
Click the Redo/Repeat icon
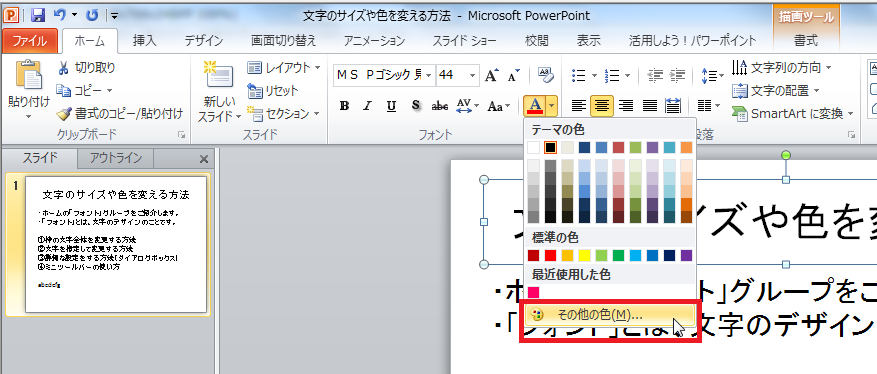coord(92,15)
